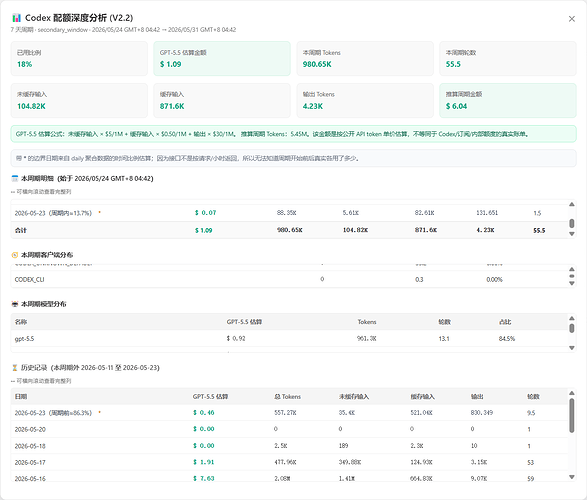This screenshot has height=500, width=587.
Task: Click the up arrow of period details scrollbar
Action: [572, 204]
